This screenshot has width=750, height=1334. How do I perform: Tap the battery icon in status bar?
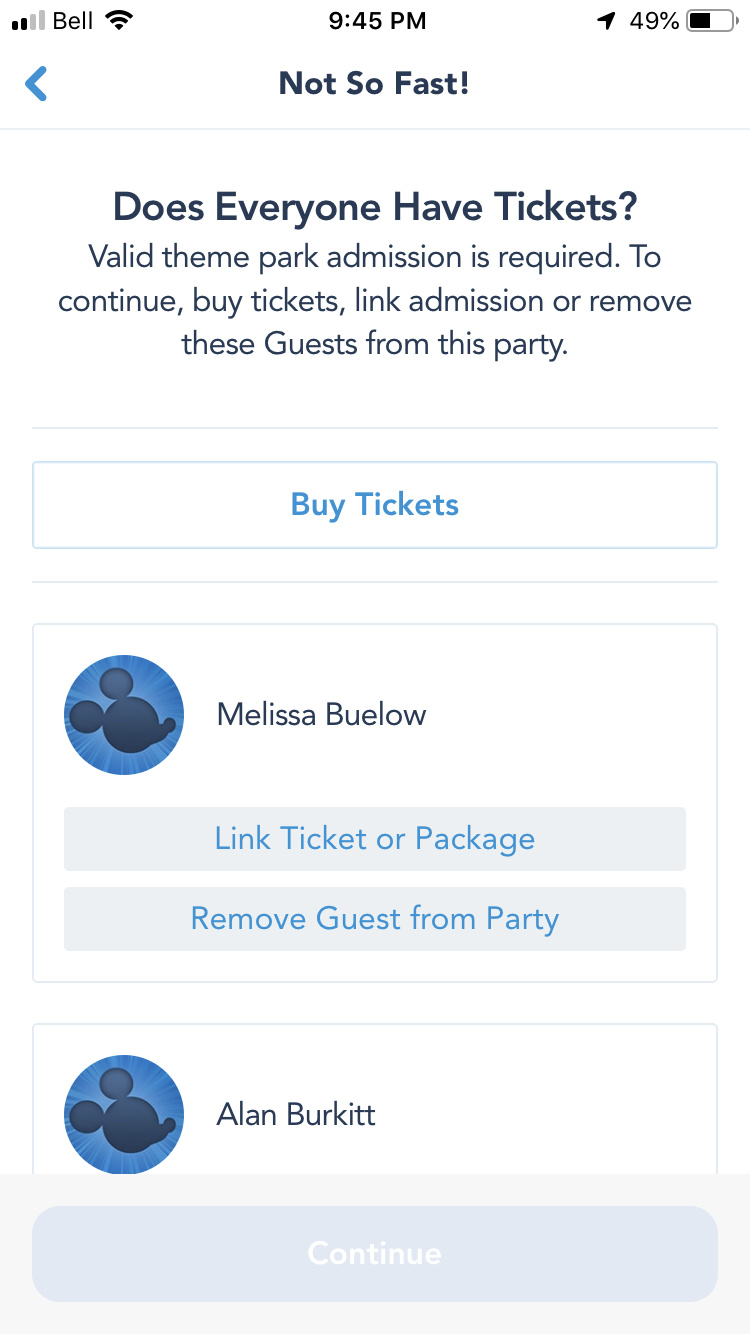pyautogui.click(x=712, y=21)
